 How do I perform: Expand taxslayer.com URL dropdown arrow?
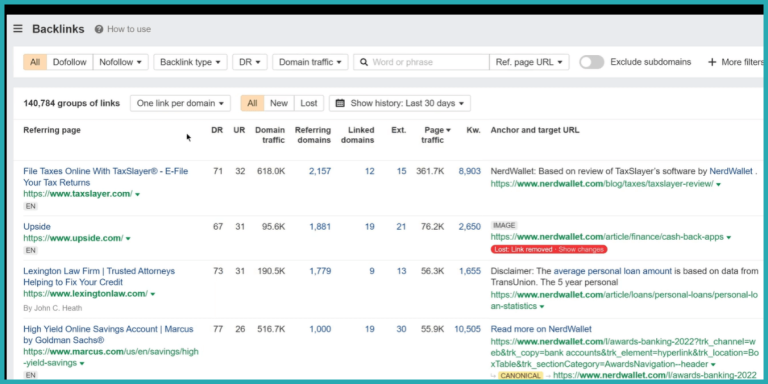pyautogui.click(x=137, y=194)
